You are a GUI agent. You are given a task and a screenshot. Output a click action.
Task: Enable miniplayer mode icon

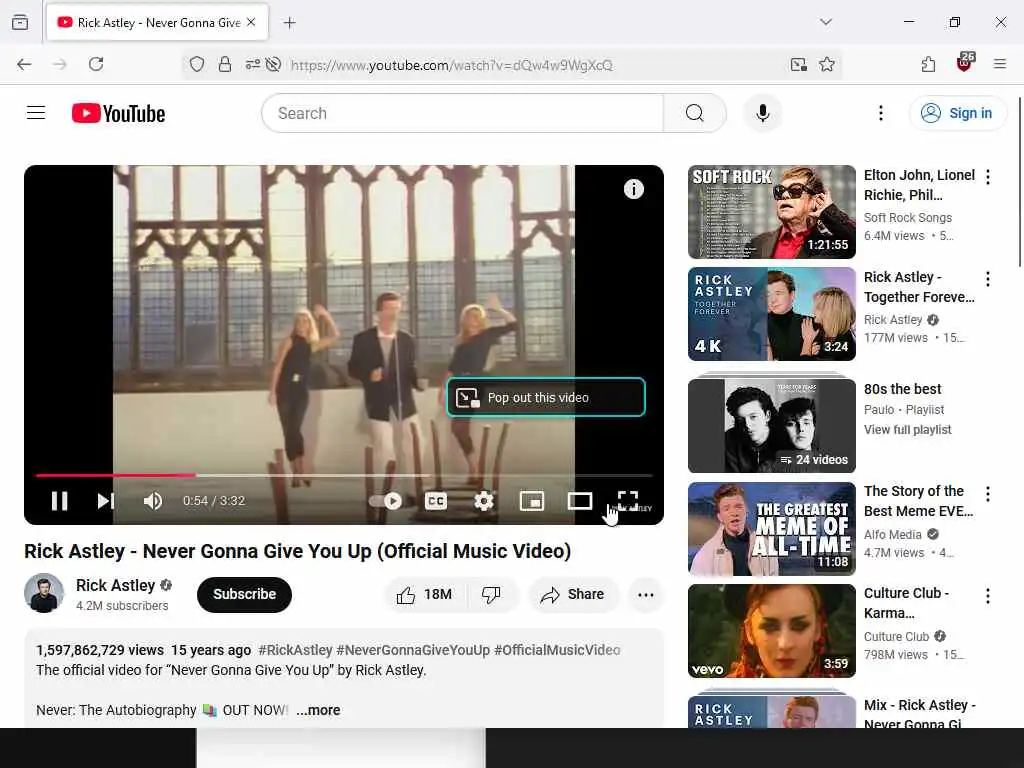pos(532,501)
